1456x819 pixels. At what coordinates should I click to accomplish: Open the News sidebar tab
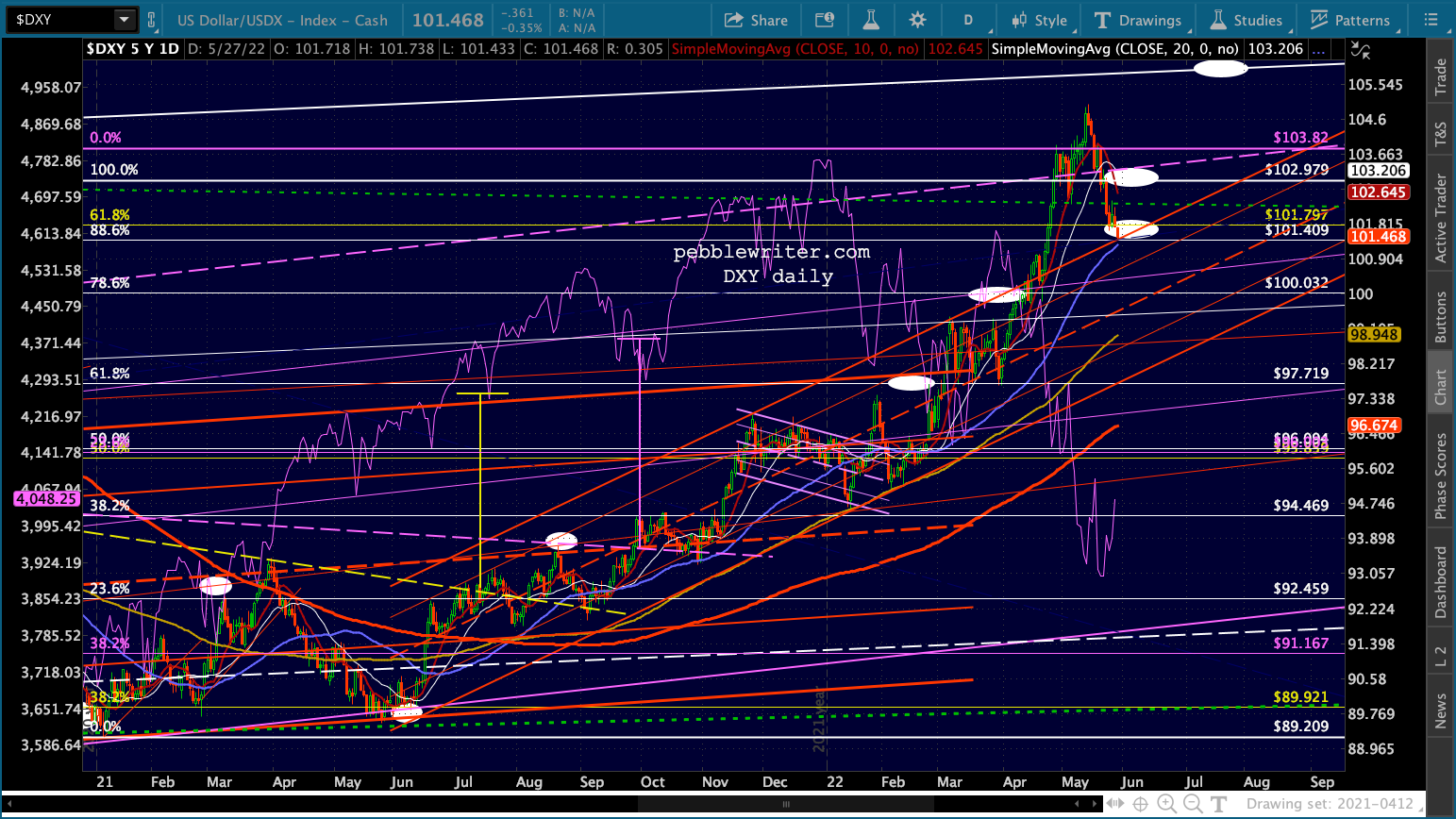1441,710
